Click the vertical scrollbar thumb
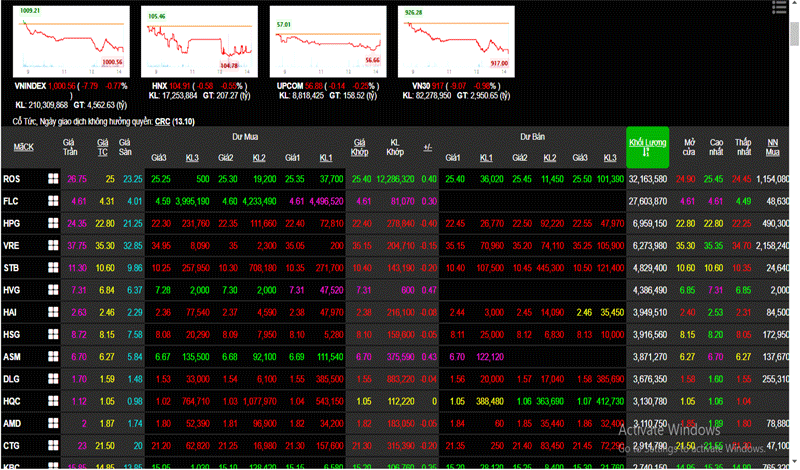This screenshot has width=800, height=470. pos(794,33)
